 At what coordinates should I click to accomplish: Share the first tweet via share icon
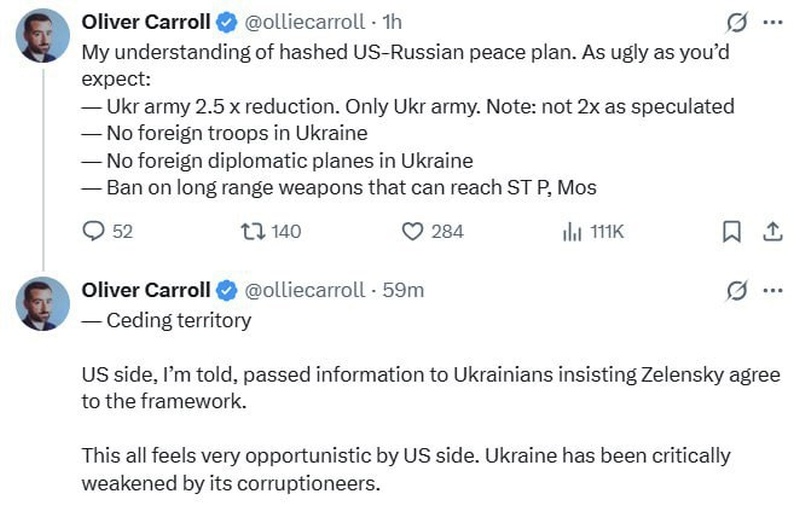click(772, 231)
